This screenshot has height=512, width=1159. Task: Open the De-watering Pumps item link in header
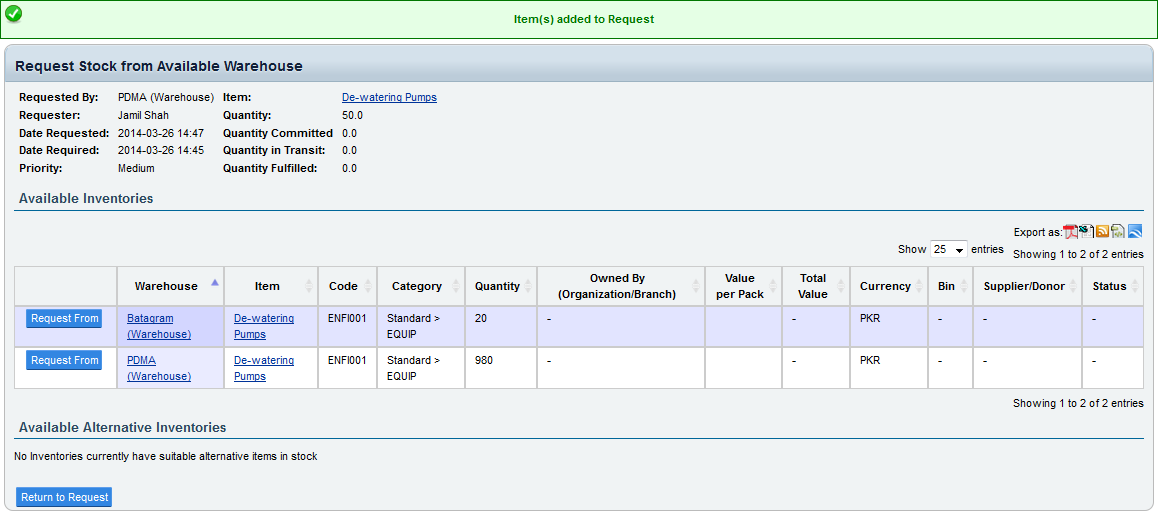(x=389, y=98)
